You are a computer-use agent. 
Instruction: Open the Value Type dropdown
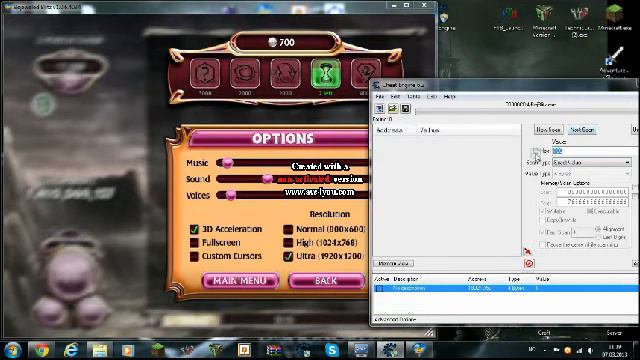point(591,174)
